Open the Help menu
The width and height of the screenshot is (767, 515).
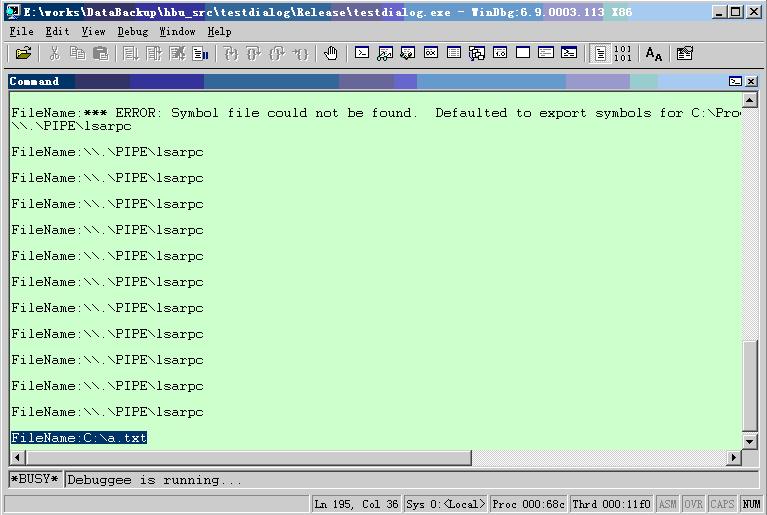click(x=219, y=31)
